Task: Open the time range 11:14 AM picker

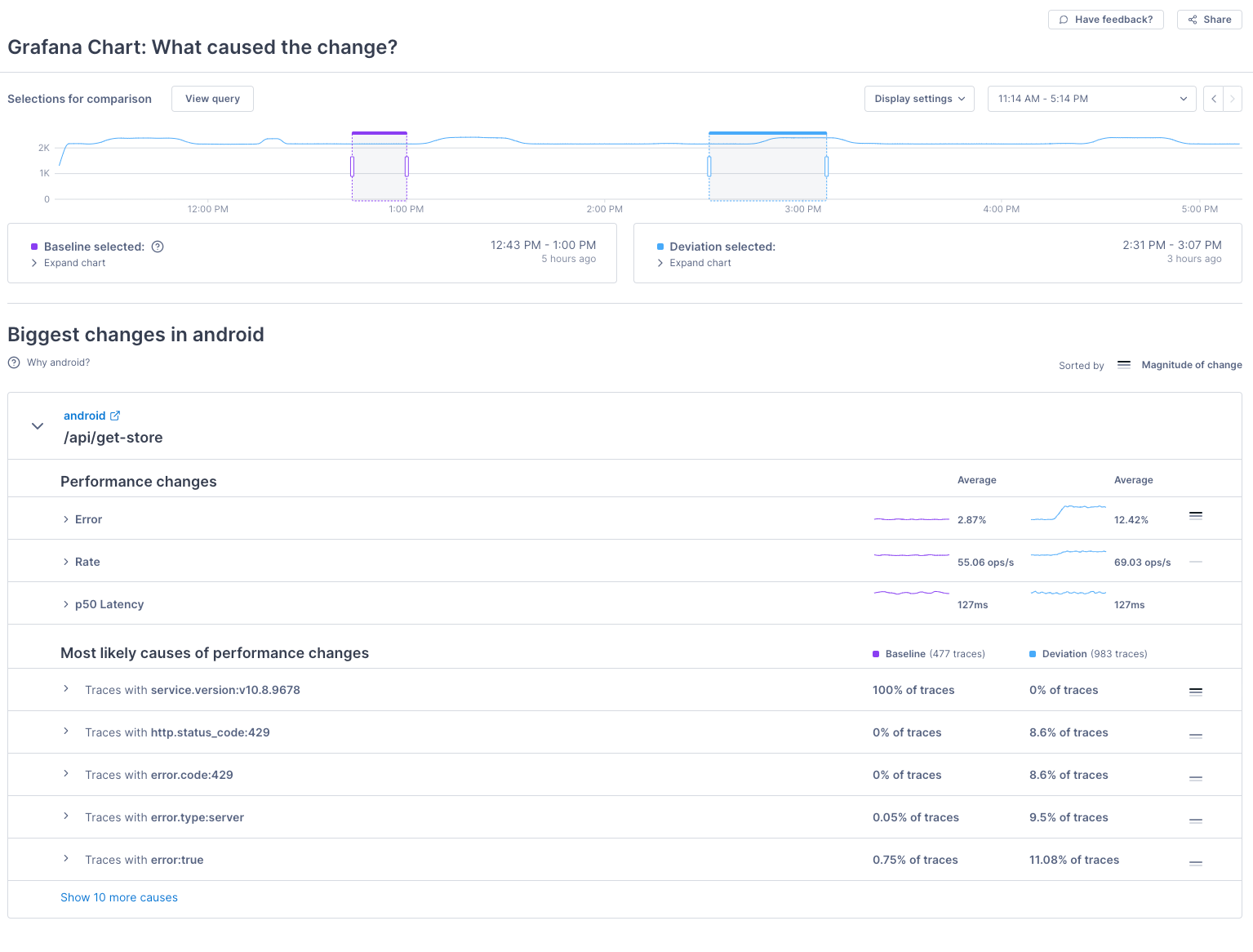Action: coord(1091,99)
